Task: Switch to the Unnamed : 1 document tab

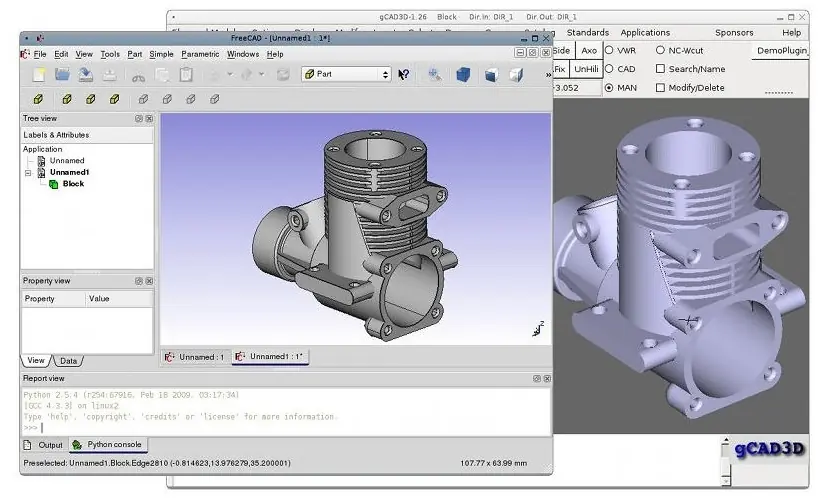Action: coord(195,358)
